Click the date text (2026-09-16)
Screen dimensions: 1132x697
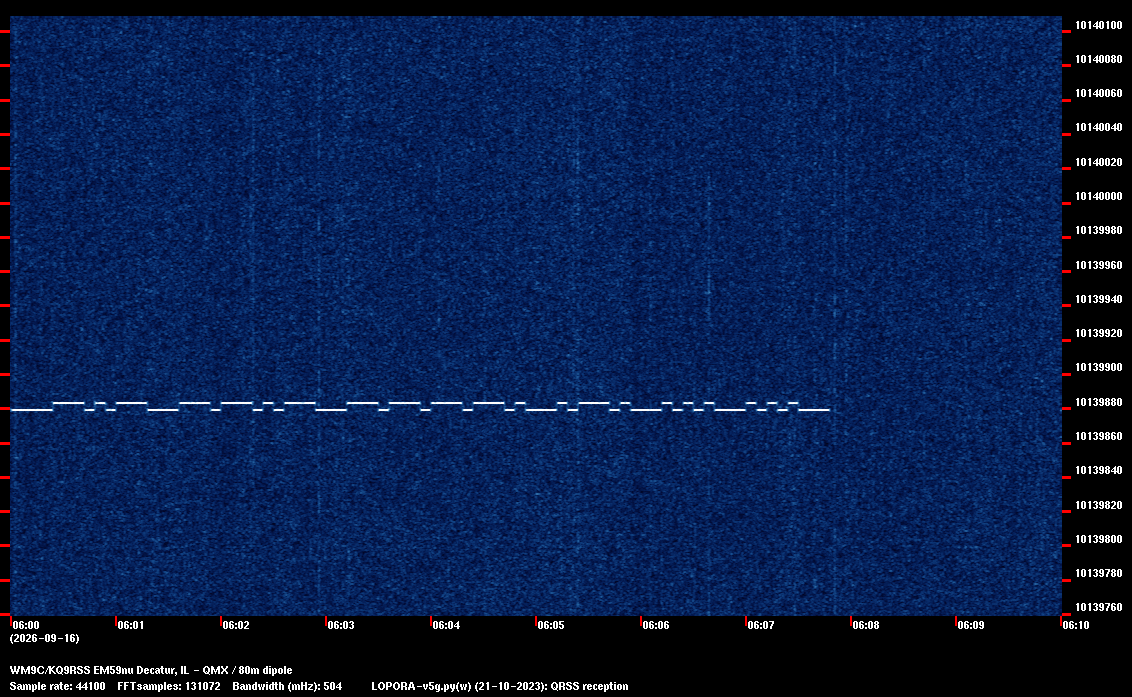click(45, 638)
